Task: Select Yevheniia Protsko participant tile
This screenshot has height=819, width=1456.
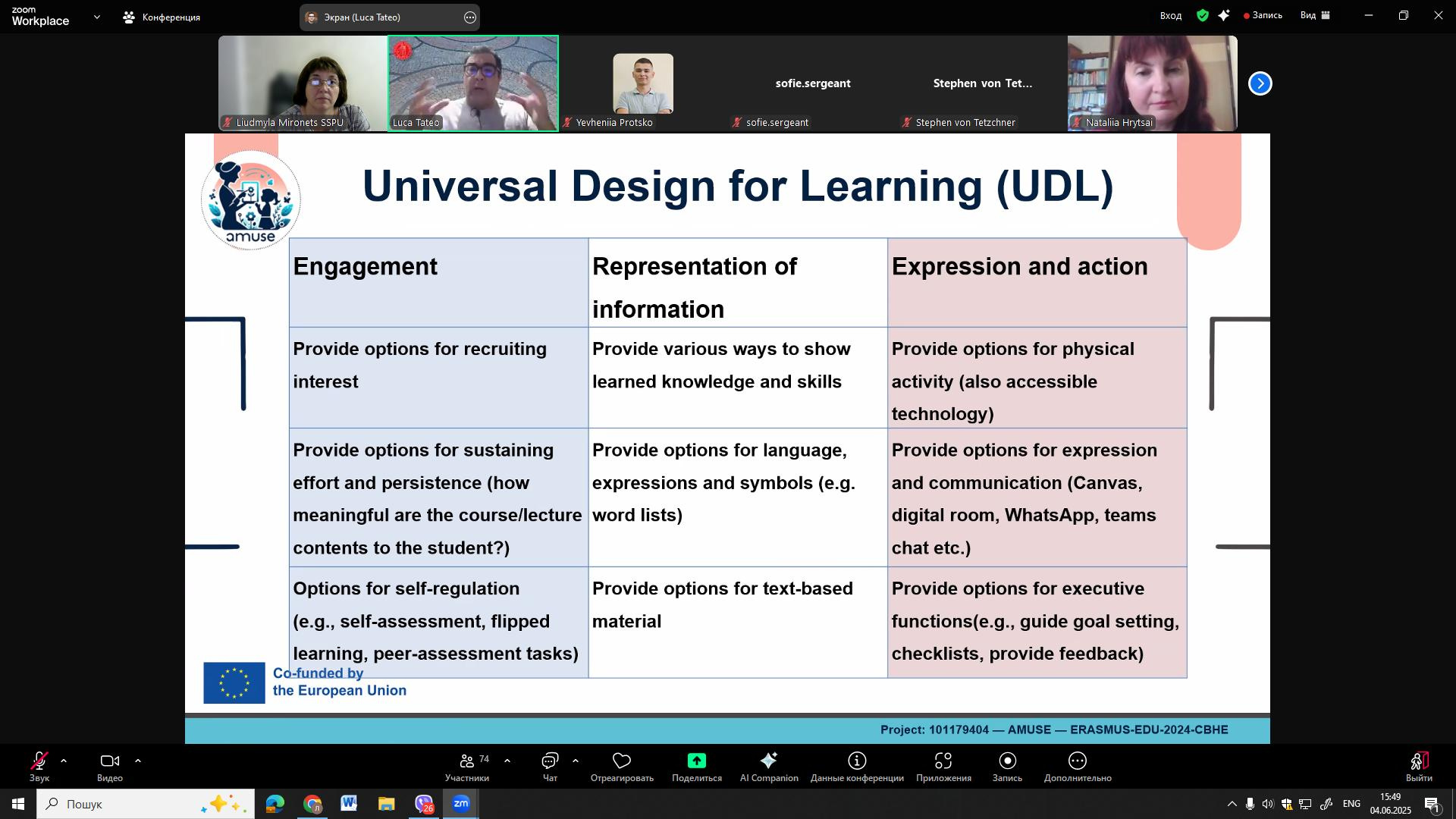Action: (643, 83)
